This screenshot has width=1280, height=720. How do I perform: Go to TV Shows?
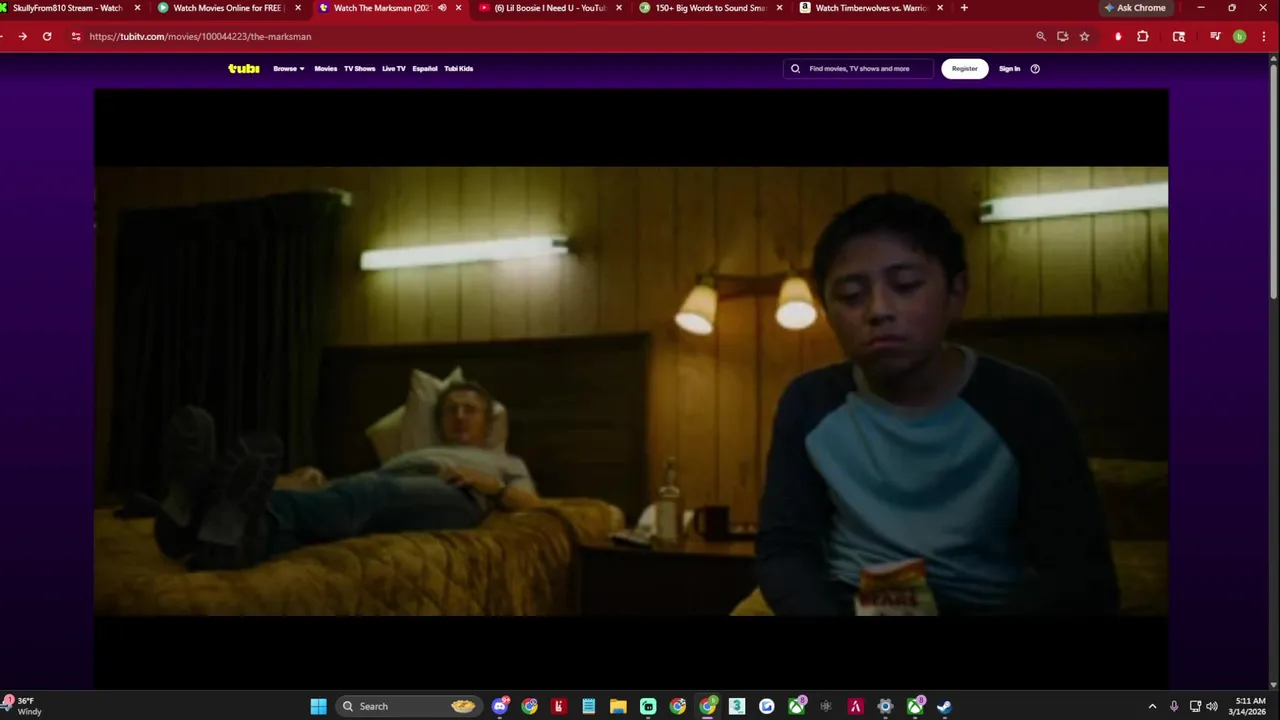coord(359,69)
